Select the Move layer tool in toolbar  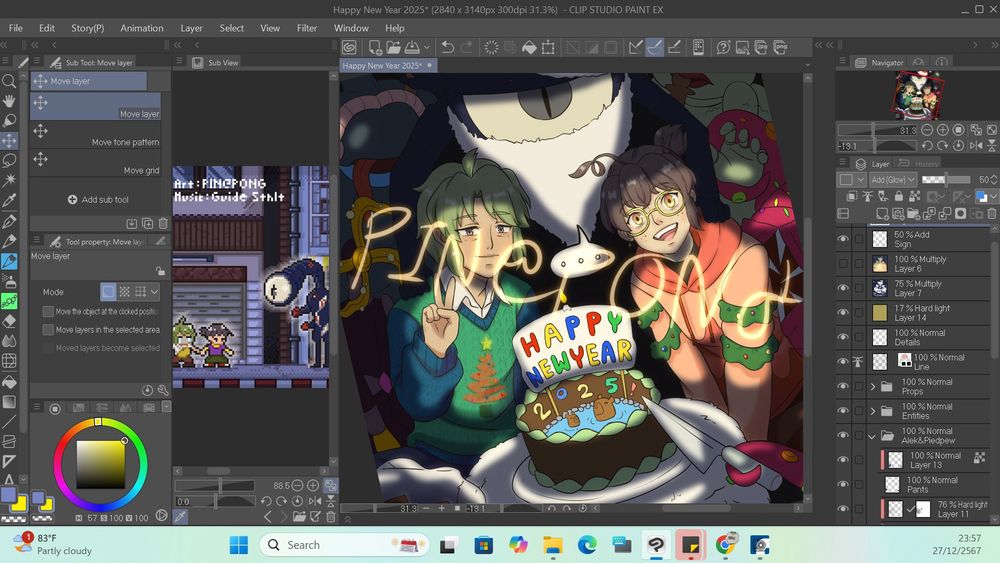(9, 140)
